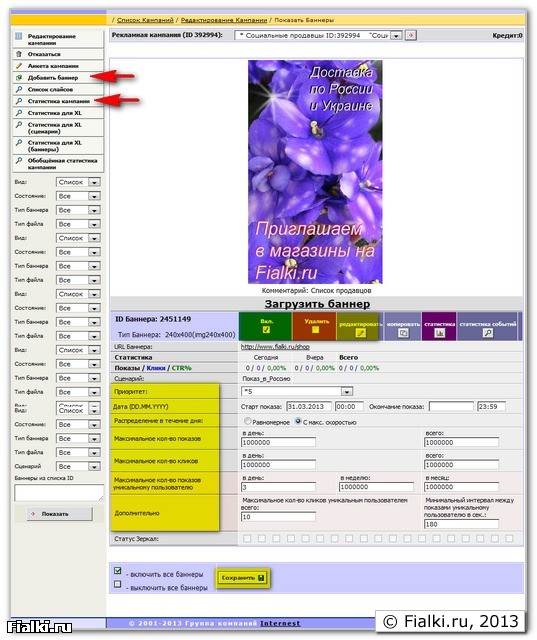537x640 pixels.
Task: Open the 'Сценарий' dropdown in the sidebar
Action: pyautogui.click(x=78, y=467)
